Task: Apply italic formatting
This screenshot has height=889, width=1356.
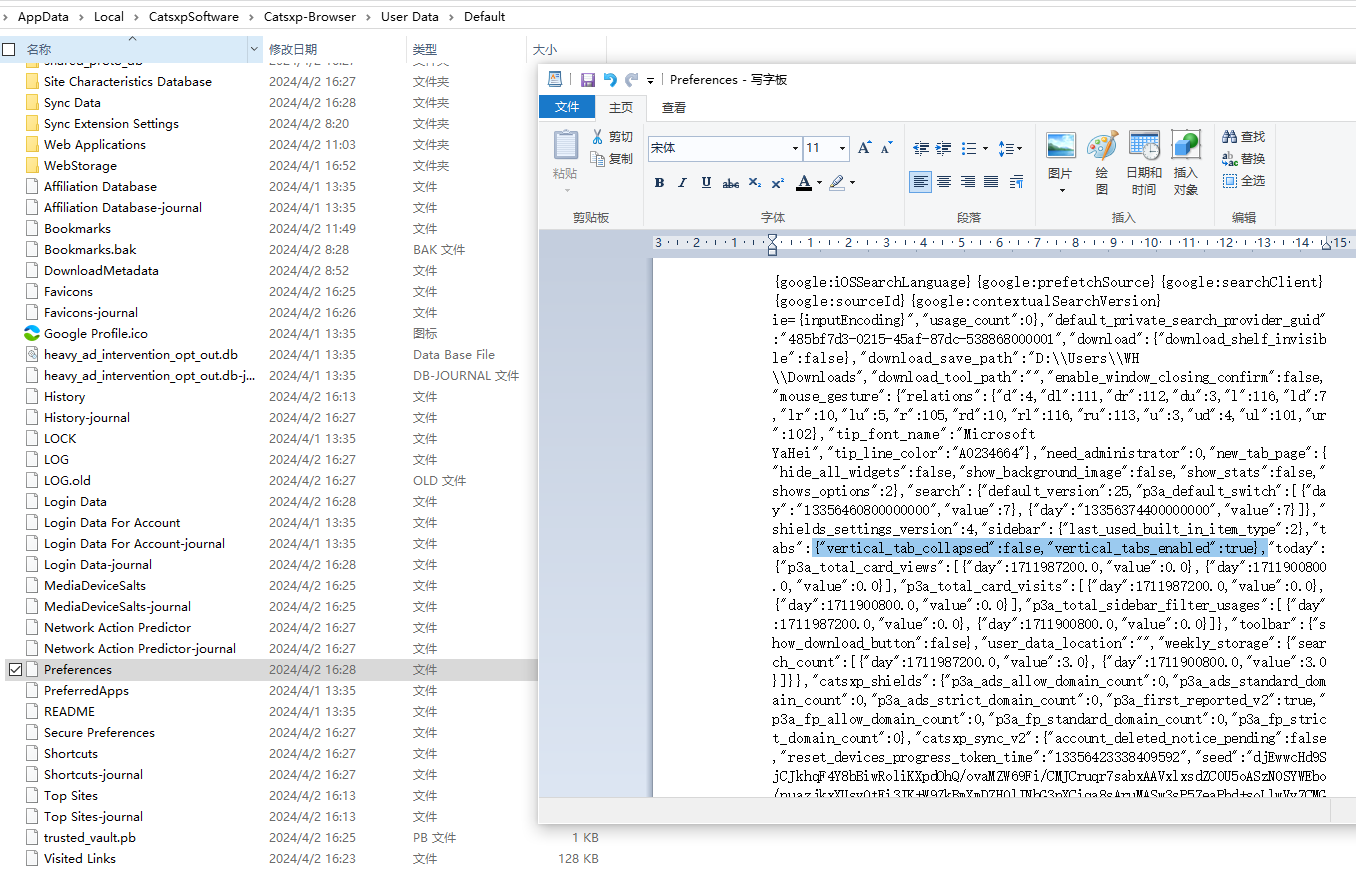Action: [x=682, y=182]
